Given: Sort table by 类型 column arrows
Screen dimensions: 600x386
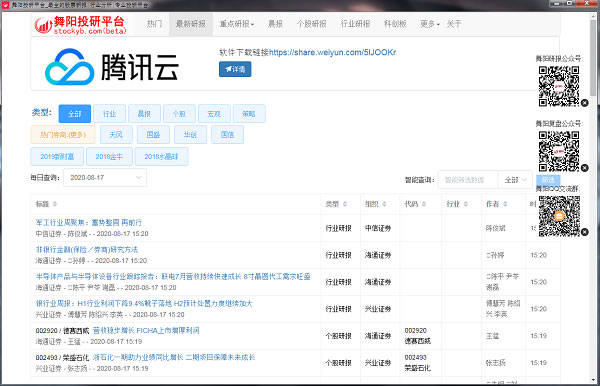Looking at the screenshot, I should (x=345, y=204).
